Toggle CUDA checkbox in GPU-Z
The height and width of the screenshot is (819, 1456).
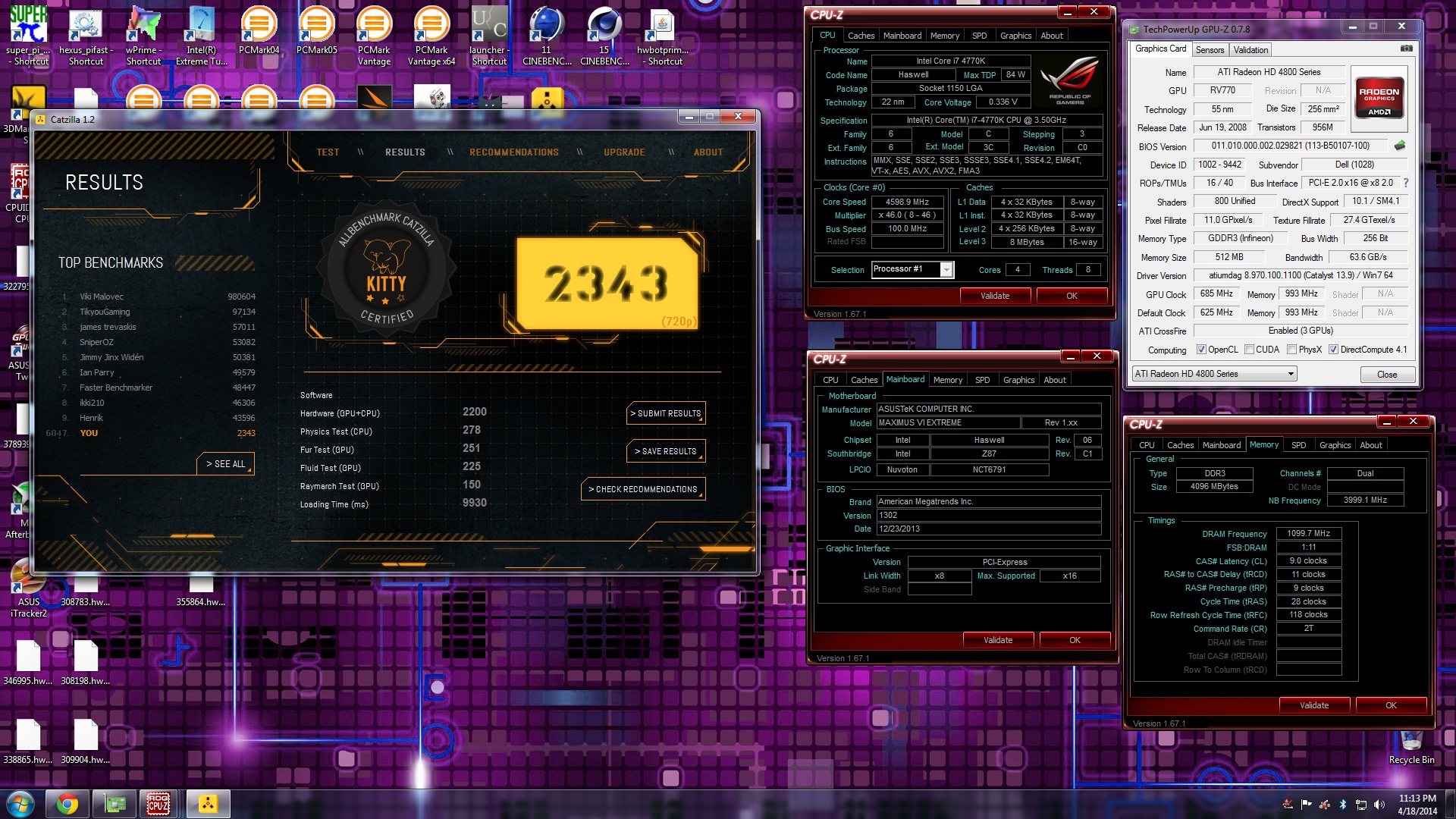click(x=1249, y=350)
